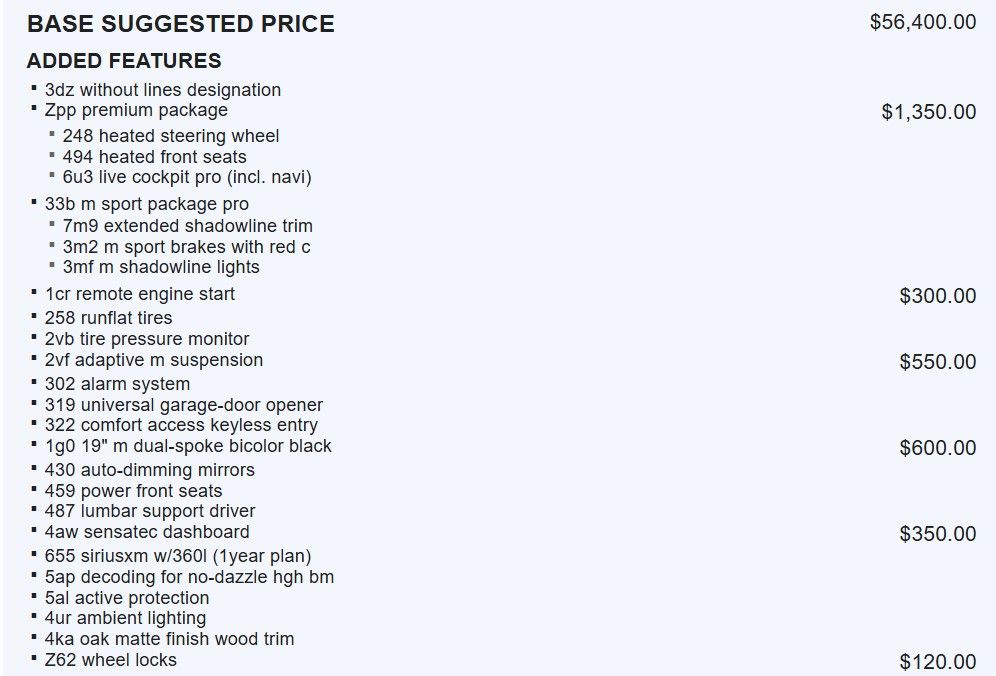Click the 655 siriusxm 1year plan line
The width and height of the screenshot is (996, 676).
pos(178,556)
